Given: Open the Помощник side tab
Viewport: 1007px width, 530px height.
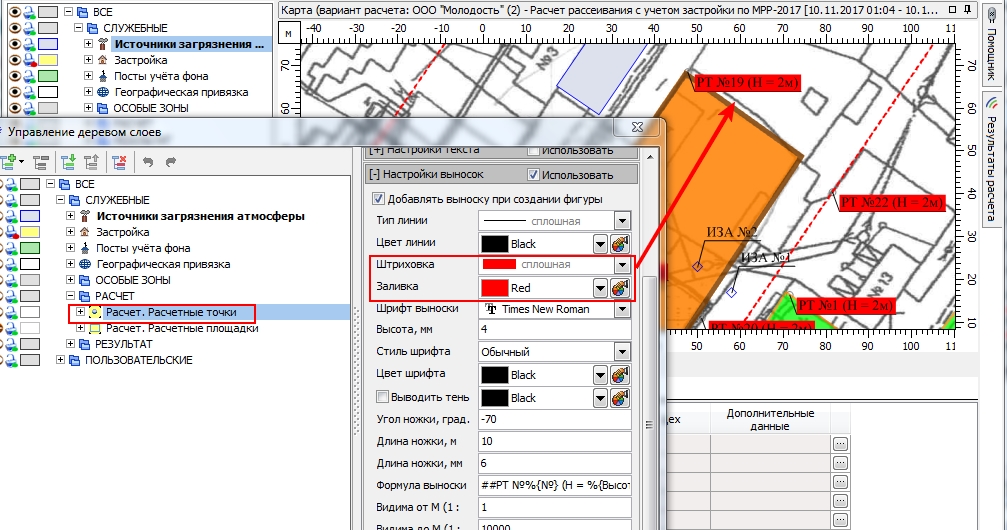Looking at the screenshot, I should tap(992, 45).
